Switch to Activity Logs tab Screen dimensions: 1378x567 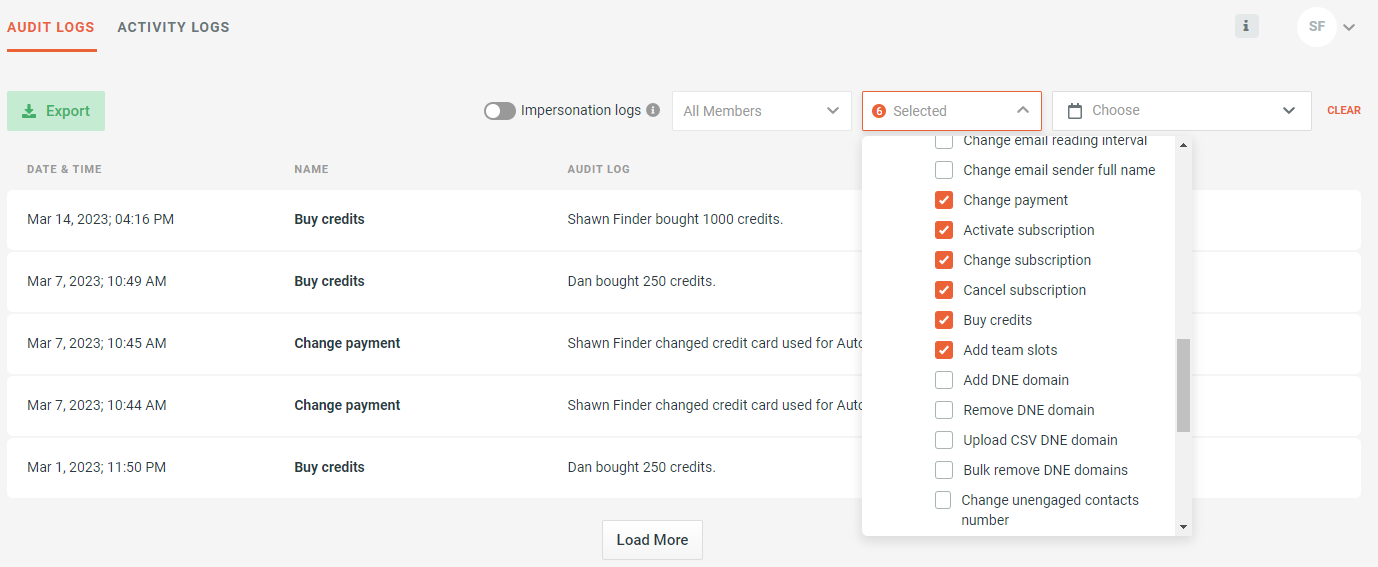pyautogui.click(x=174, y=27)
